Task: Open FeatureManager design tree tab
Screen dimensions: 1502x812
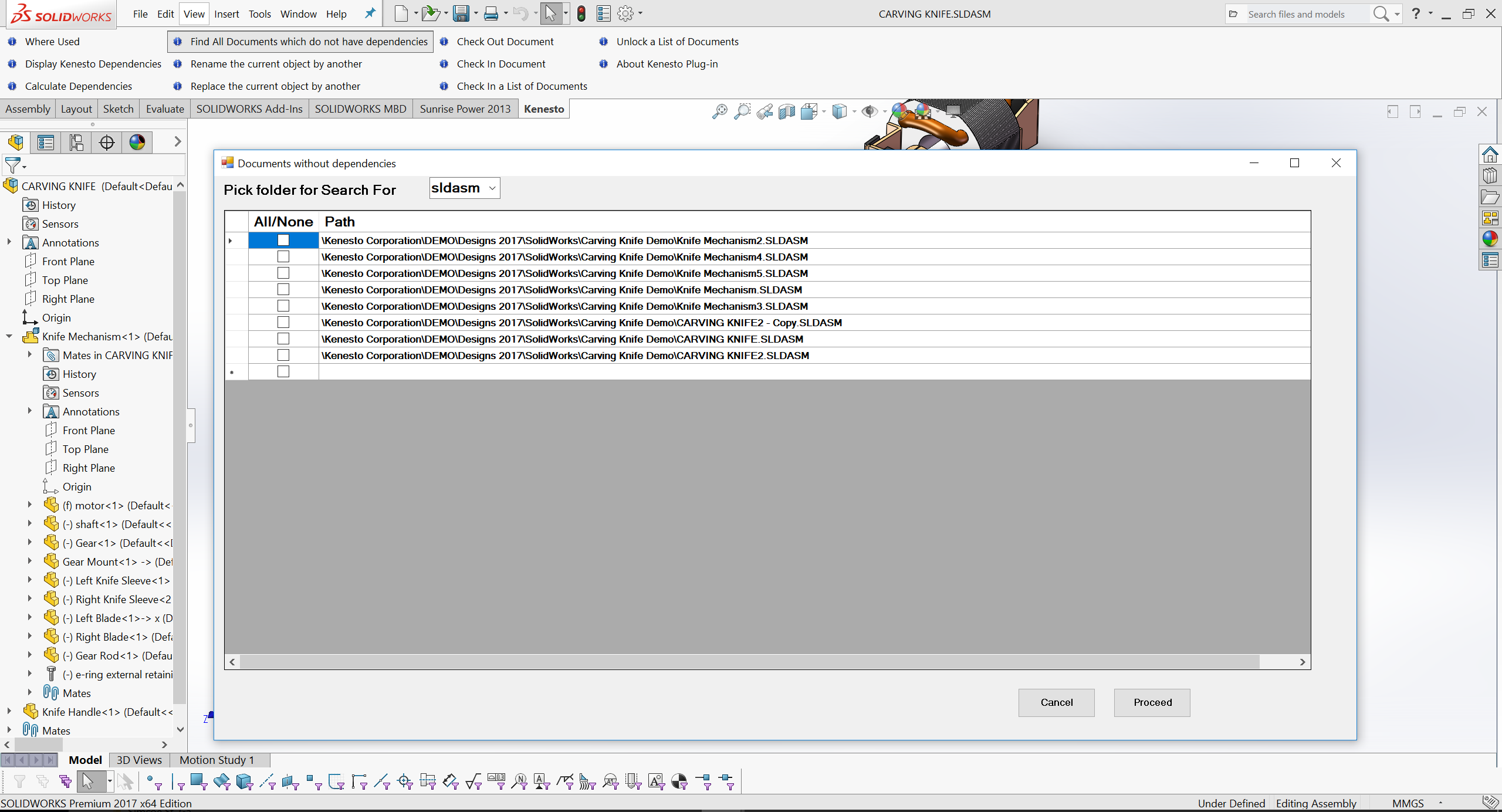Action: pos(16,142)
